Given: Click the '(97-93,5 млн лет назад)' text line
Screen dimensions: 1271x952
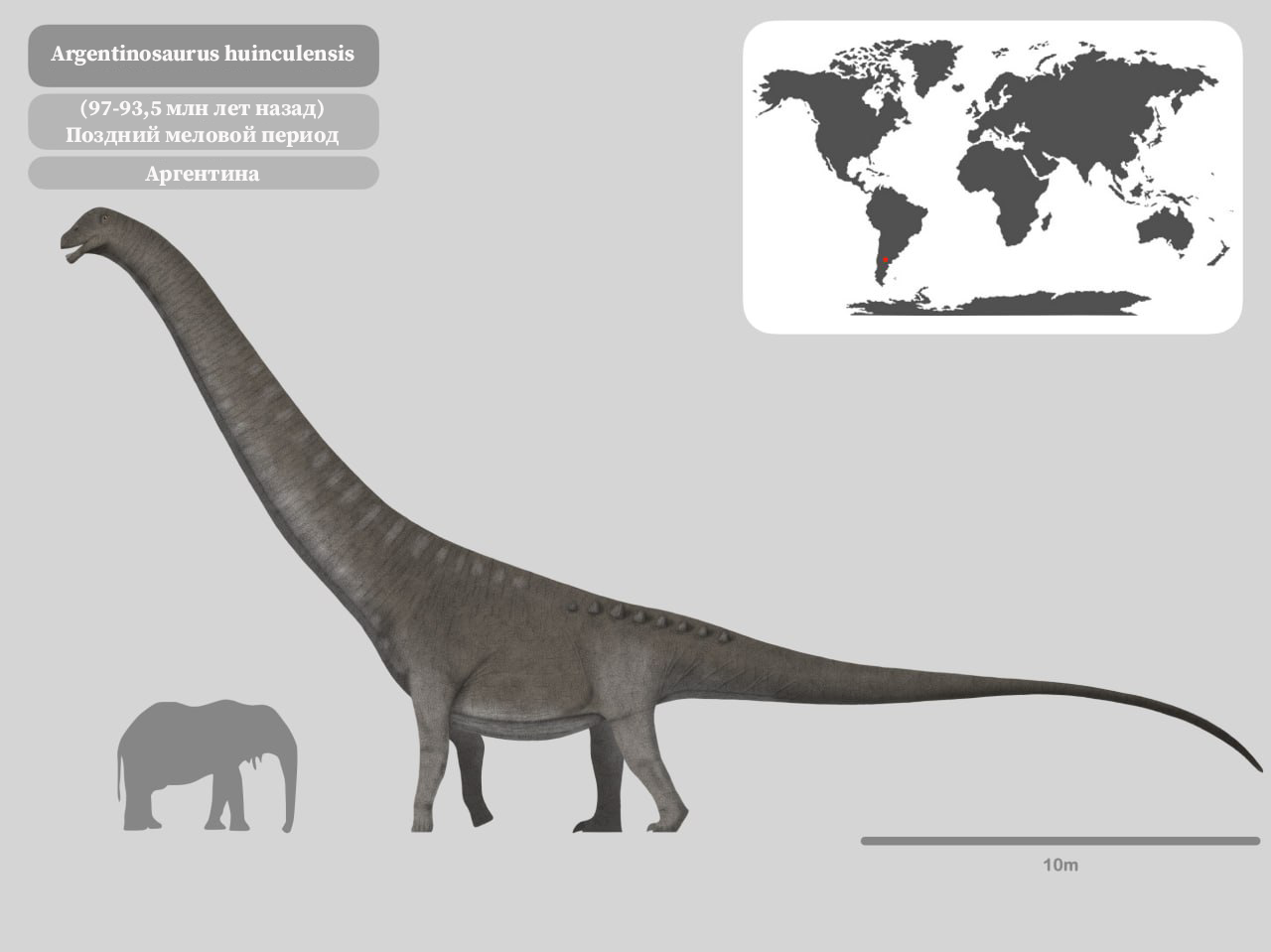Looking at the screenshot, I should 203,108.
